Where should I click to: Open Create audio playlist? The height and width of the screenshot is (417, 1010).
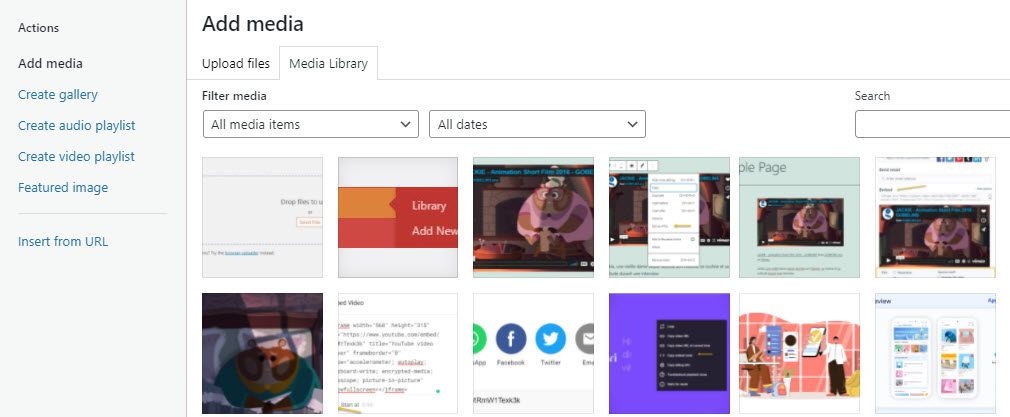77,126
